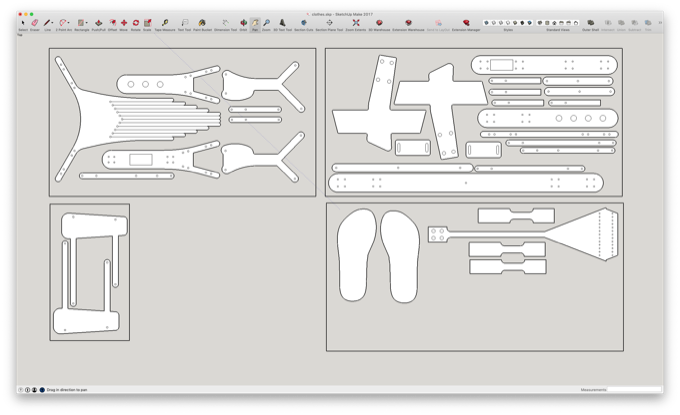Screen dimensions: 680x415
Task: Open the Line tool dropdown arrow
Action: pos(52,23)
